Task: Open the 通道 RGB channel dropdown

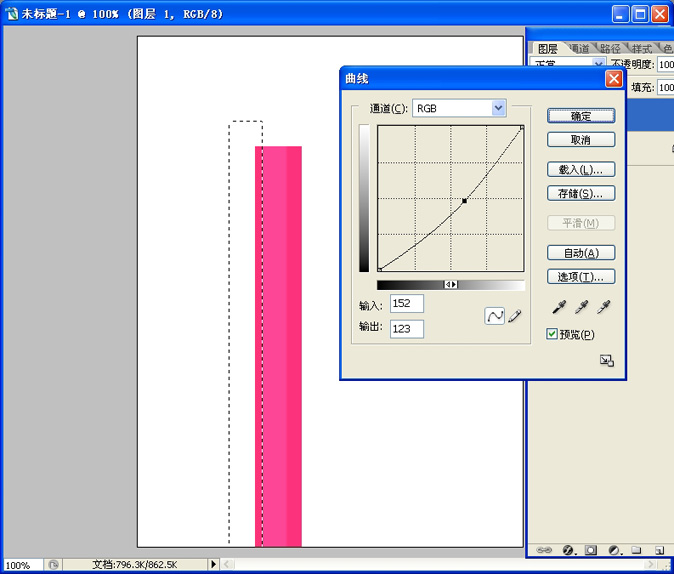Action: pyautogui.click(x=459, y=108)
